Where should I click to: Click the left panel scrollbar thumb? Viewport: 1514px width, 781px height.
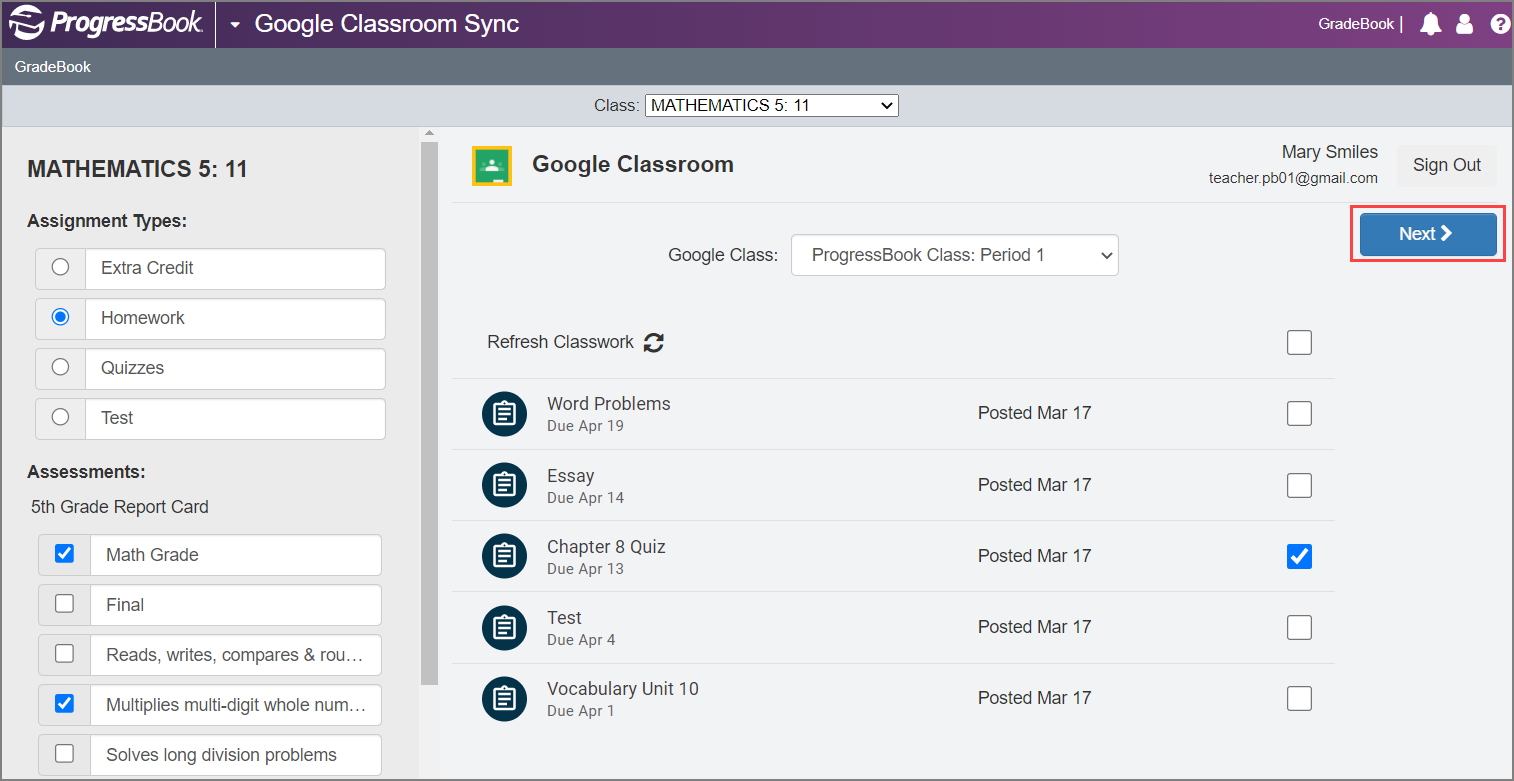click(x=429, y=414)
